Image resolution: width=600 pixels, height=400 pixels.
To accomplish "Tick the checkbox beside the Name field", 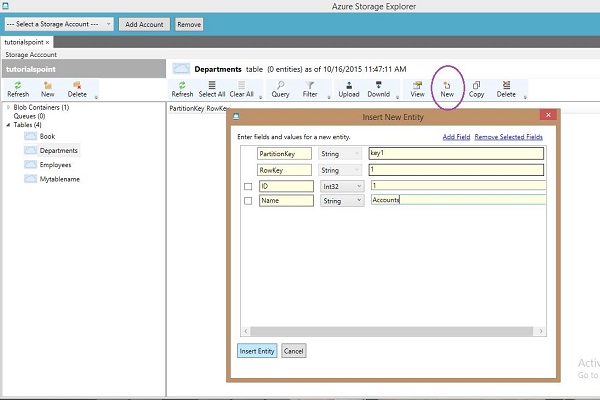I will click(x=249, y=201).
